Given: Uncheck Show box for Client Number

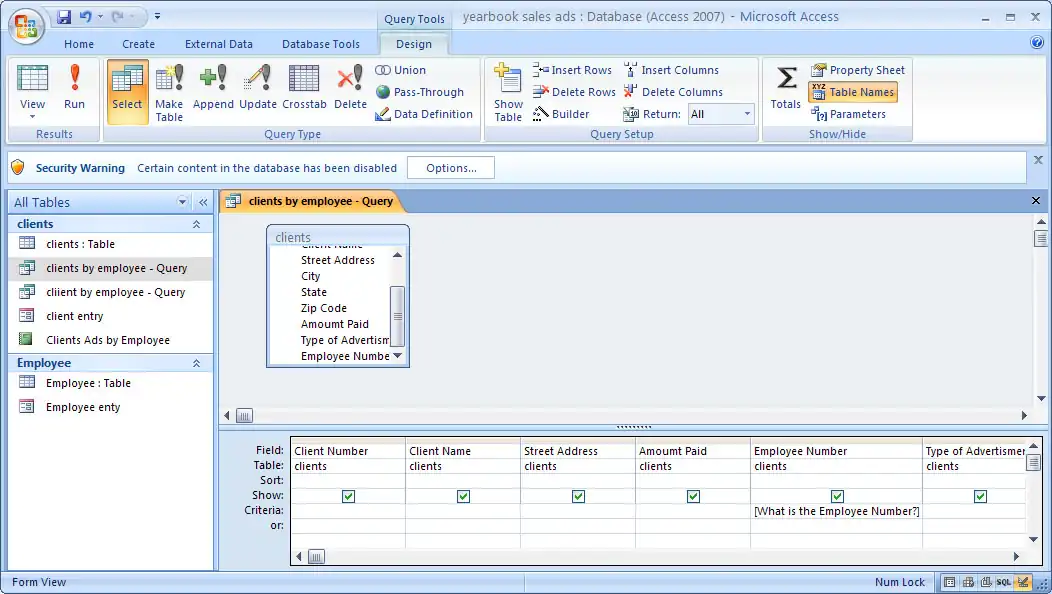Looking at the screenshot, I should [348, 496].
